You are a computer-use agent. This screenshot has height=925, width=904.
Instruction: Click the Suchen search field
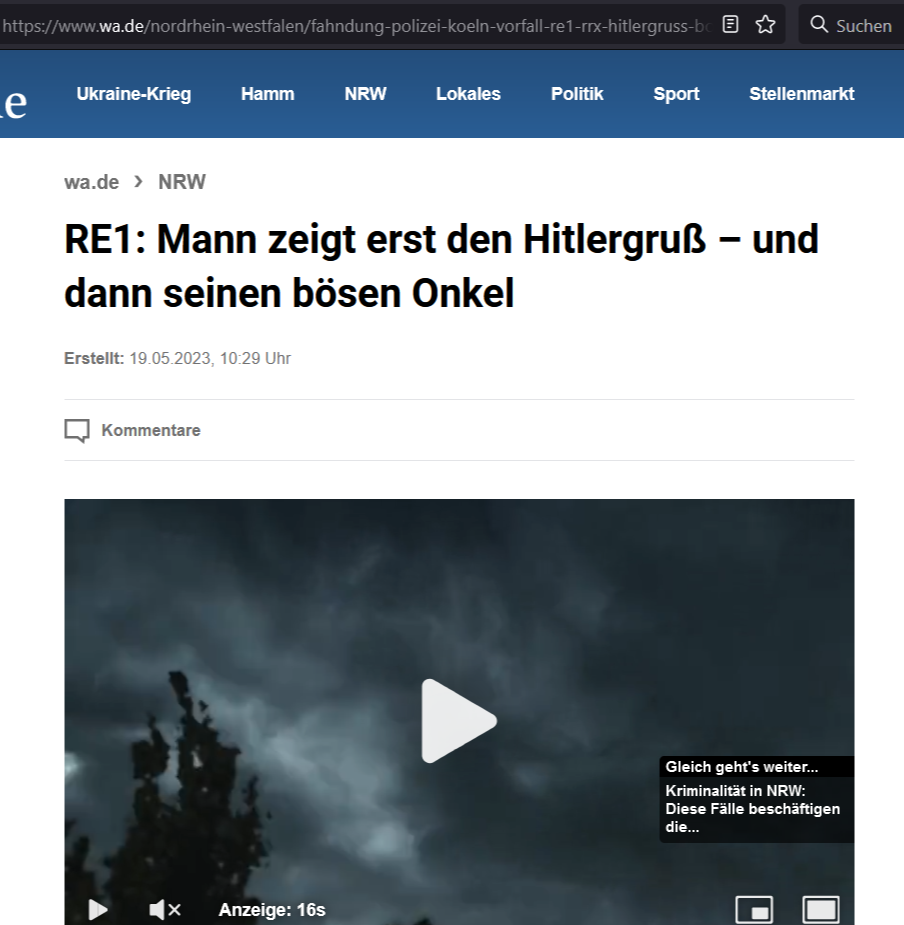coord(853,25)
